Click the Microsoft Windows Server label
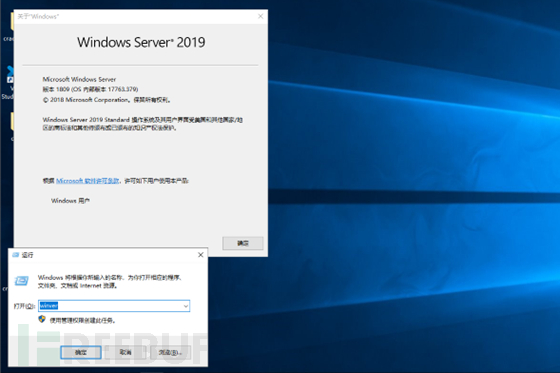Image resolution: width=560 pixels, height=373 pixels. 79,79
